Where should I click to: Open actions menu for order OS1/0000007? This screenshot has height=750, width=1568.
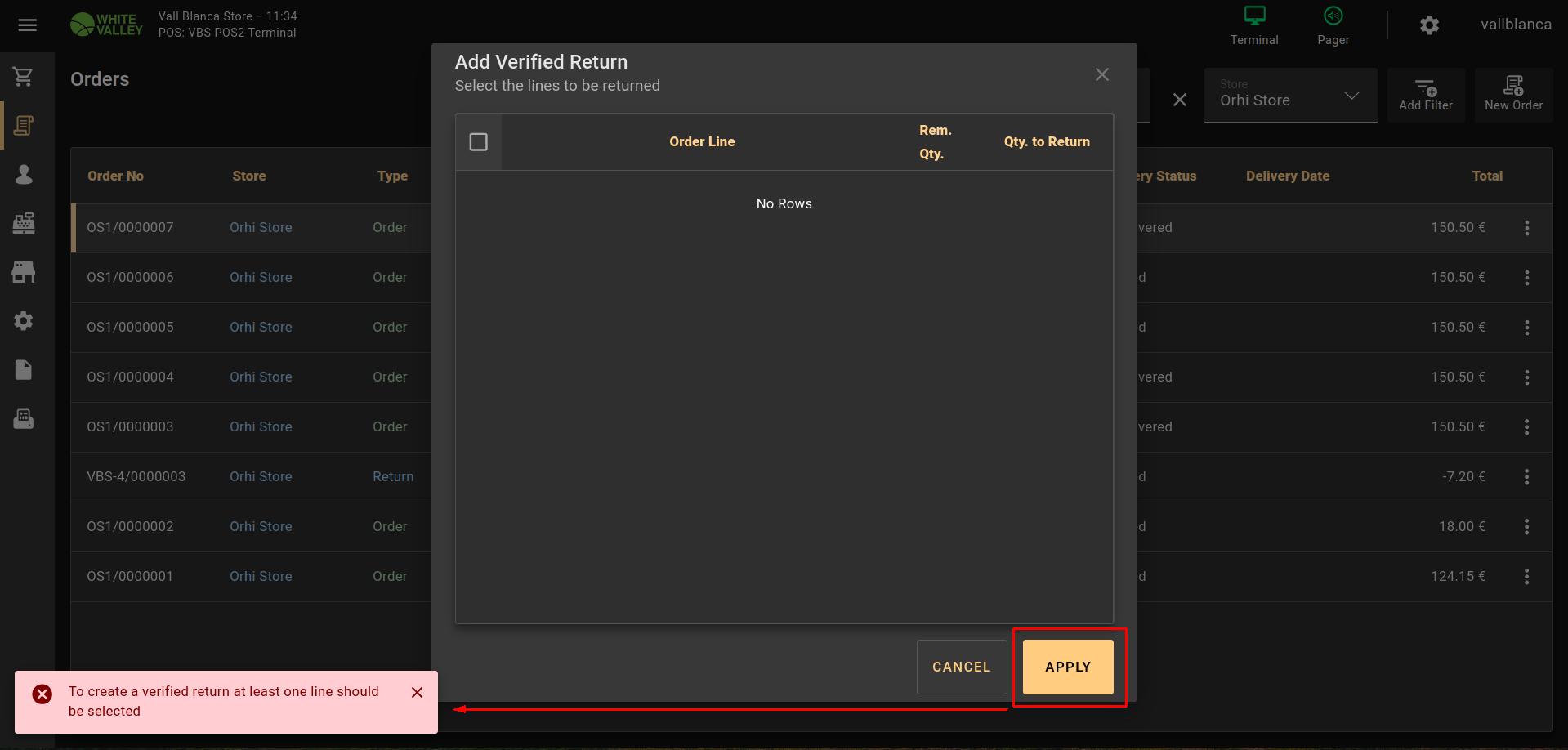click(x=1526, y=228)
